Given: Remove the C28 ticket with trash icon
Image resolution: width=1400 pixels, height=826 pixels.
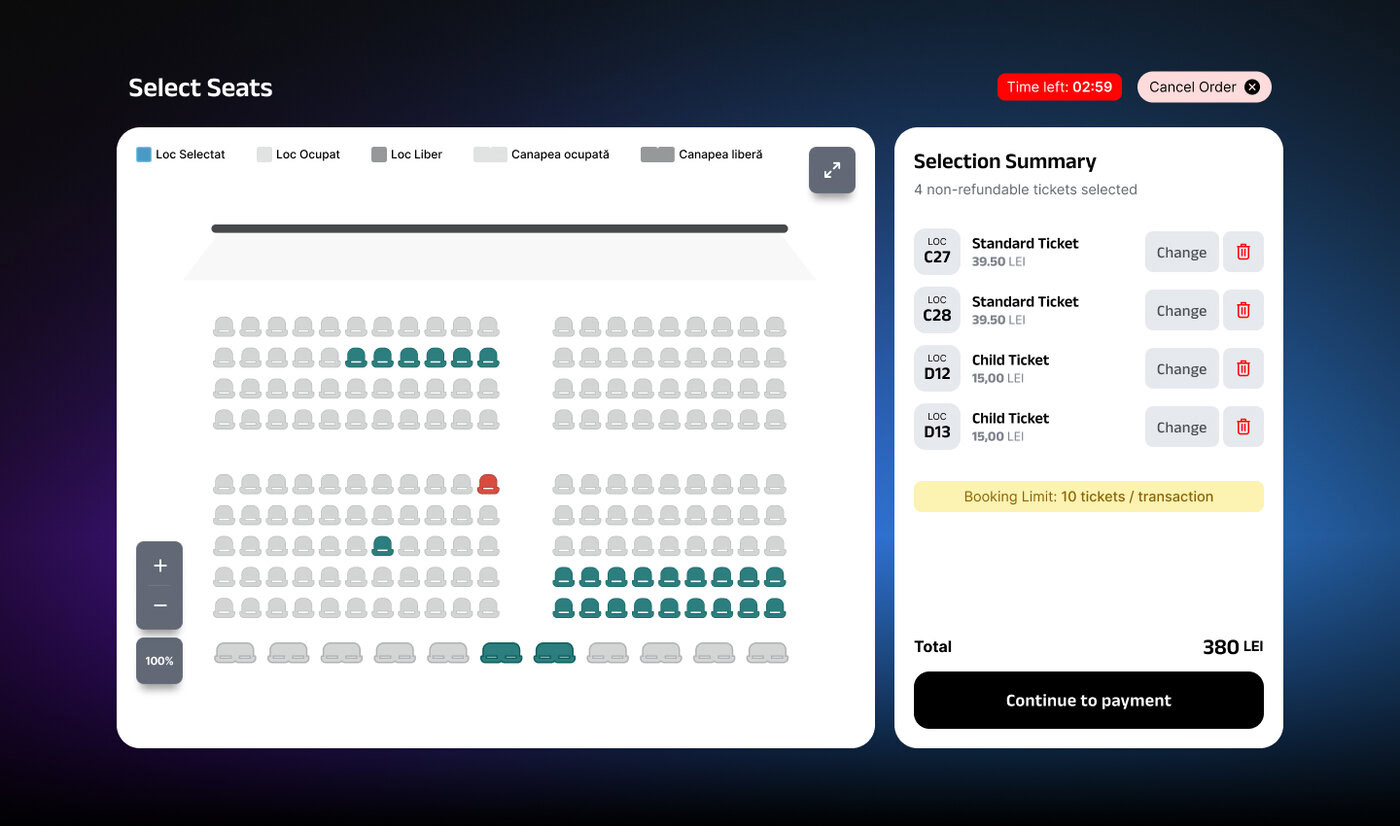Looking at the screenshot, I should tap(1243, 310).
